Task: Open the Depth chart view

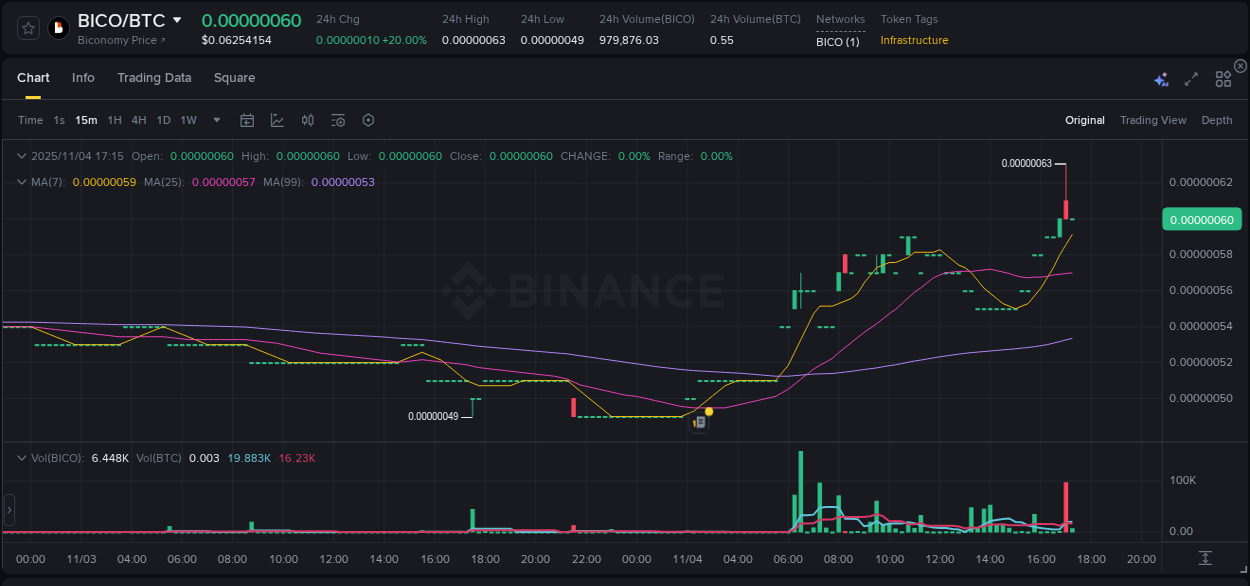Action: (x=1216, y=120)
